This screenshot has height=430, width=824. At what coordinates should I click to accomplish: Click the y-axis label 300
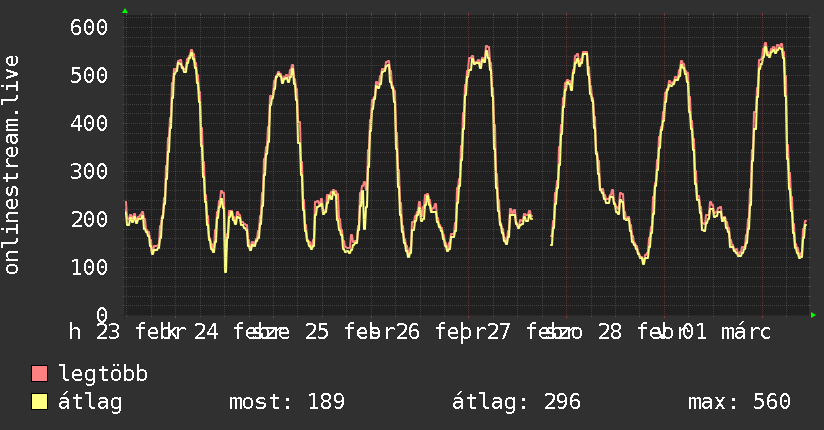coord(89,171)
